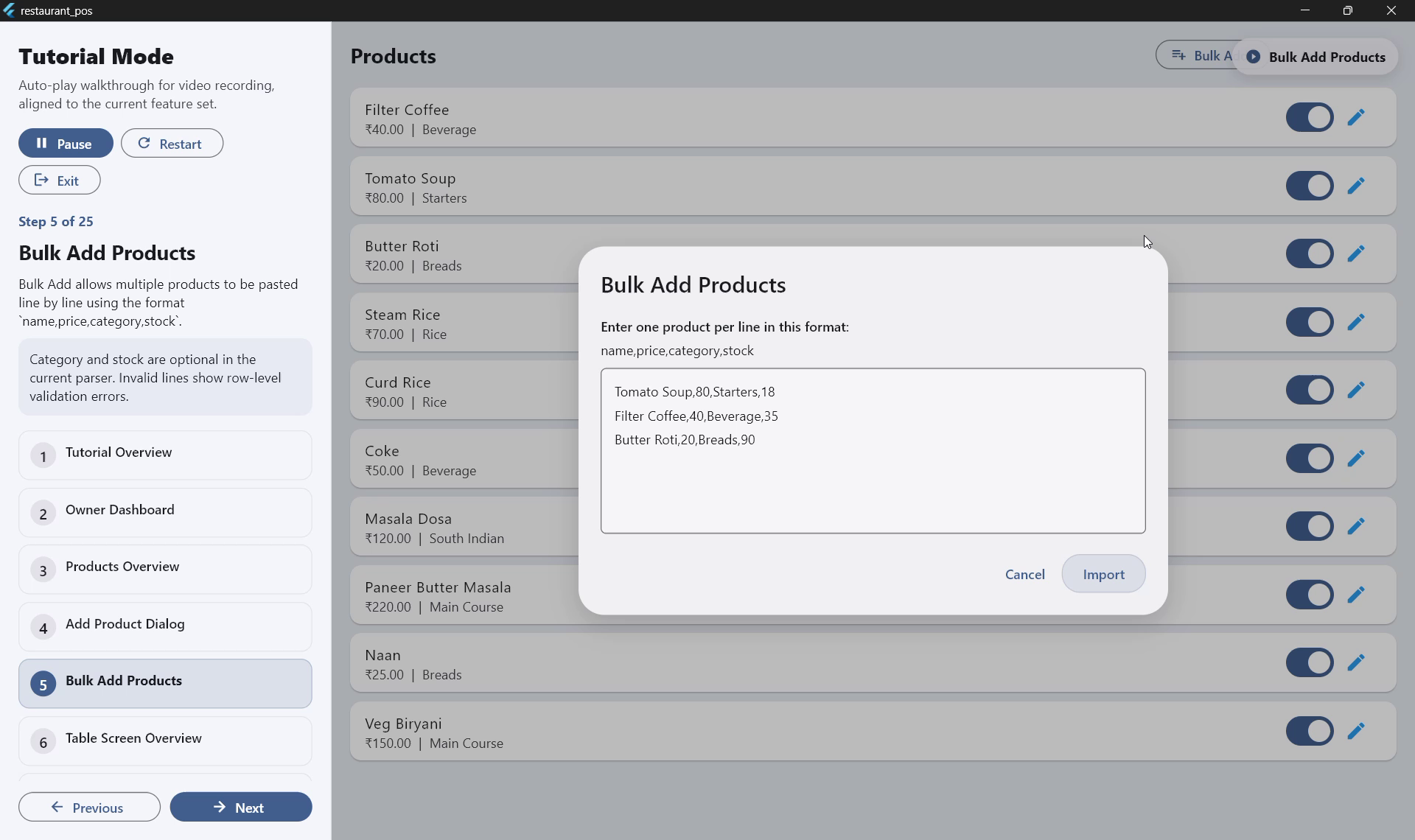Toggle Butter Roti availability

(x=1310, y=253)
